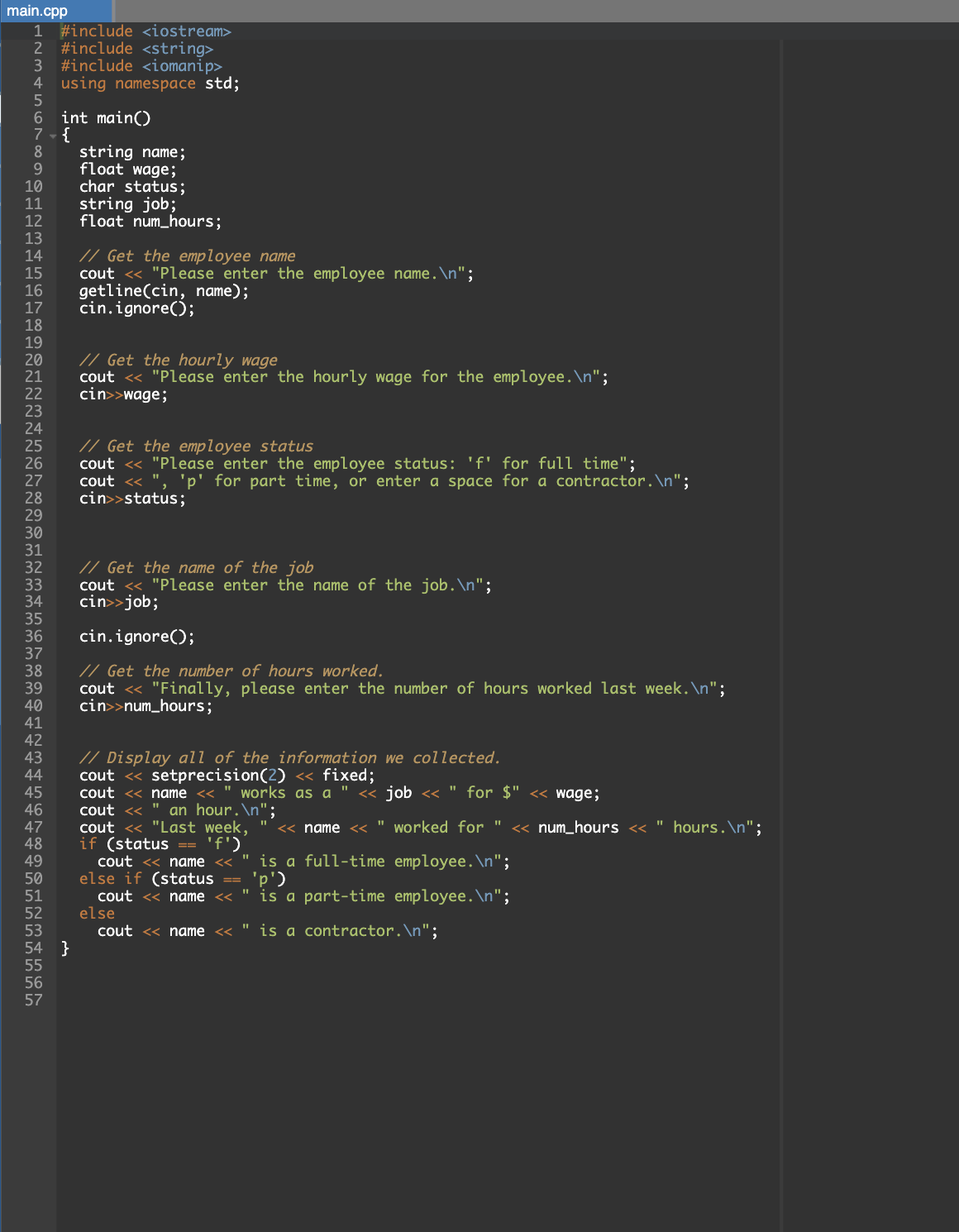Image resolution: width=959 pixels, height=1232 pixels.
Task: Click the using namespace std statement
Action: pos(149,83)
